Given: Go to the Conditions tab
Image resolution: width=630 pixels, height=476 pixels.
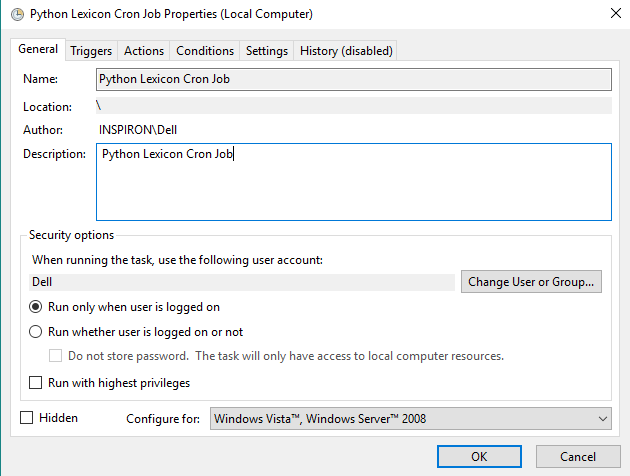Looking at the screenshot, I should [x=205, y=51].
